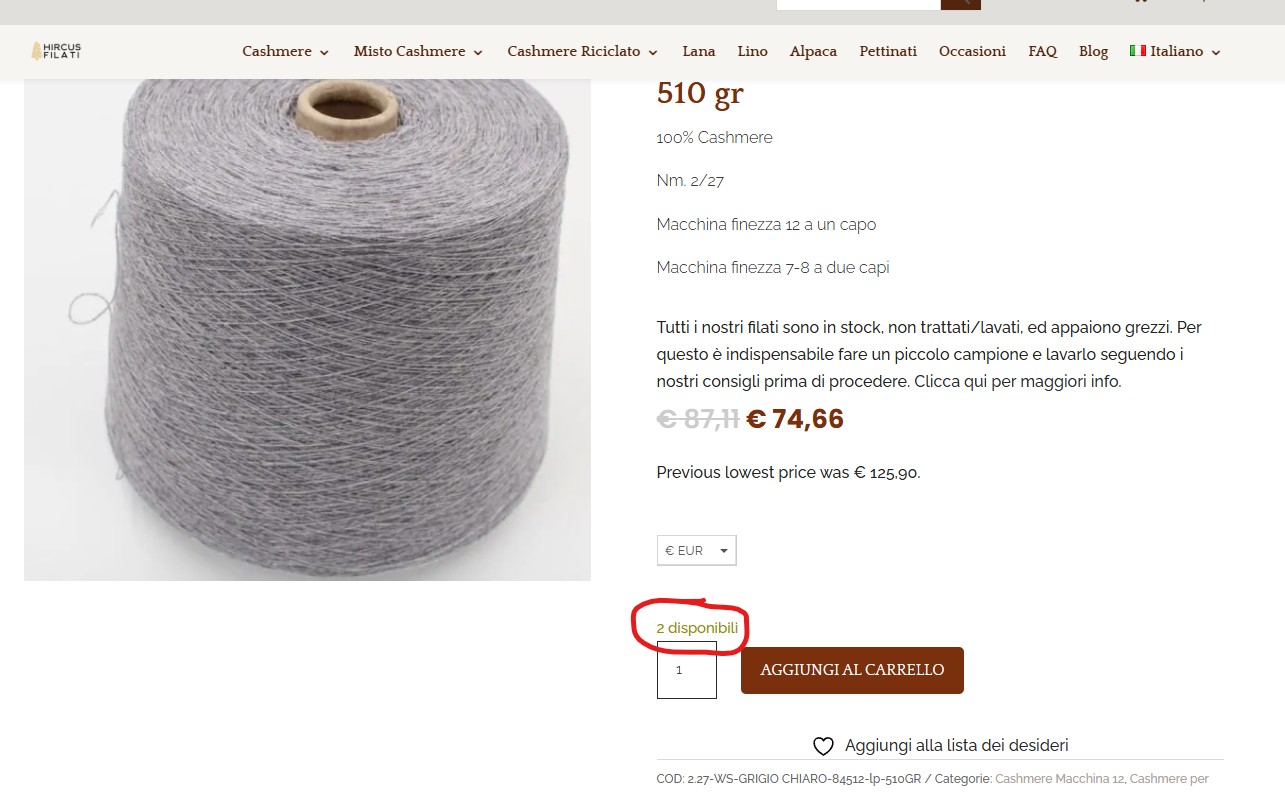Click the wishlist heart icon
Screen dimensions: 1285x800
click(823, 746)
